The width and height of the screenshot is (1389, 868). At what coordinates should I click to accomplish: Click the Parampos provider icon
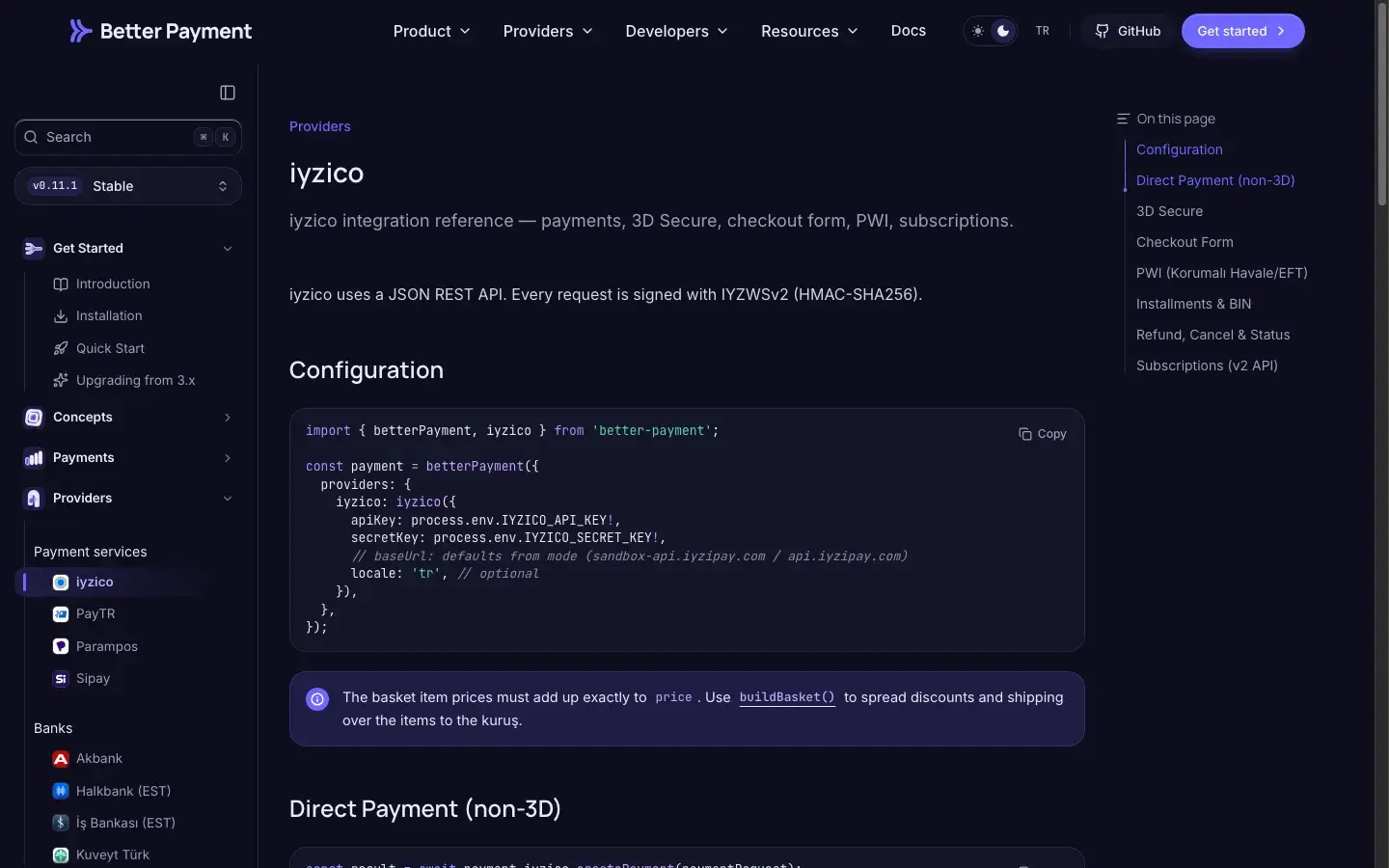pyautogui.click(x=61, y=647)
